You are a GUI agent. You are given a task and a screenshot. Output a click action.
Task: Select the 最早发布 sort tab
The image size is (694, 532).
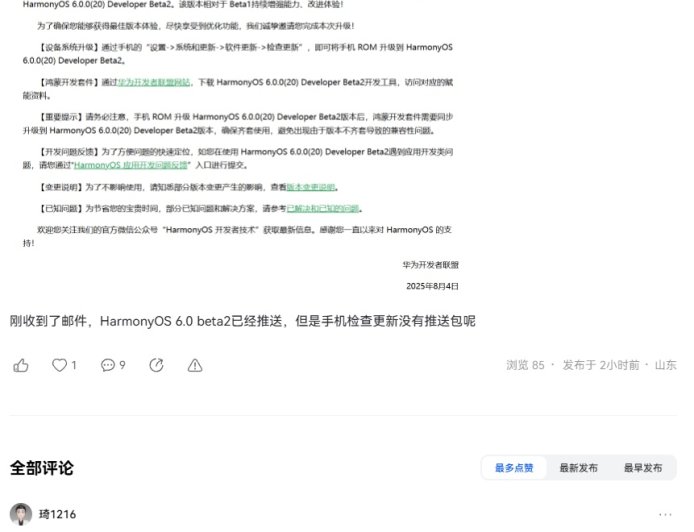coord(643,468)
